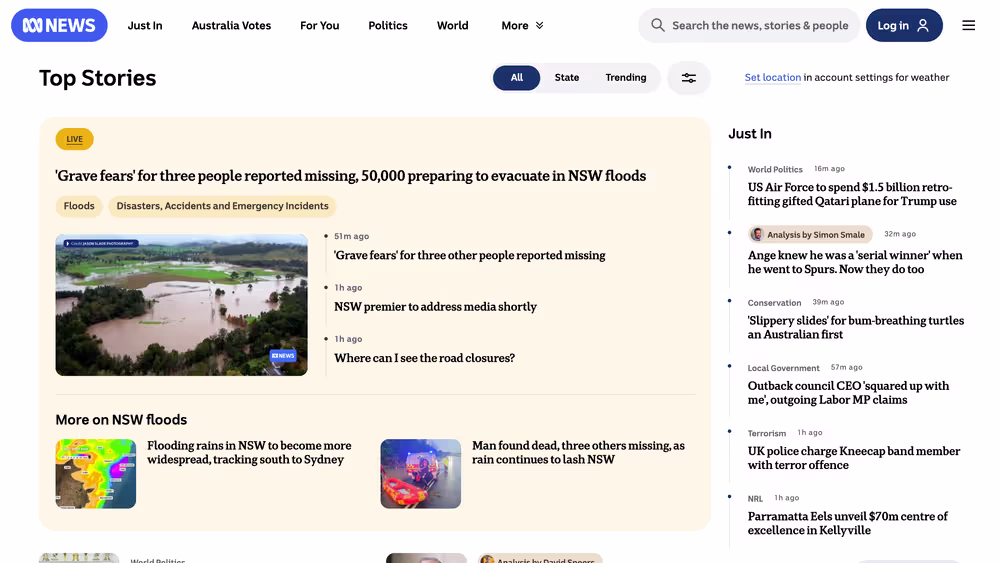This screenshot has width=1000, height=563.
Task: Click the Top Stories heading
Action: tap(98, 78)
